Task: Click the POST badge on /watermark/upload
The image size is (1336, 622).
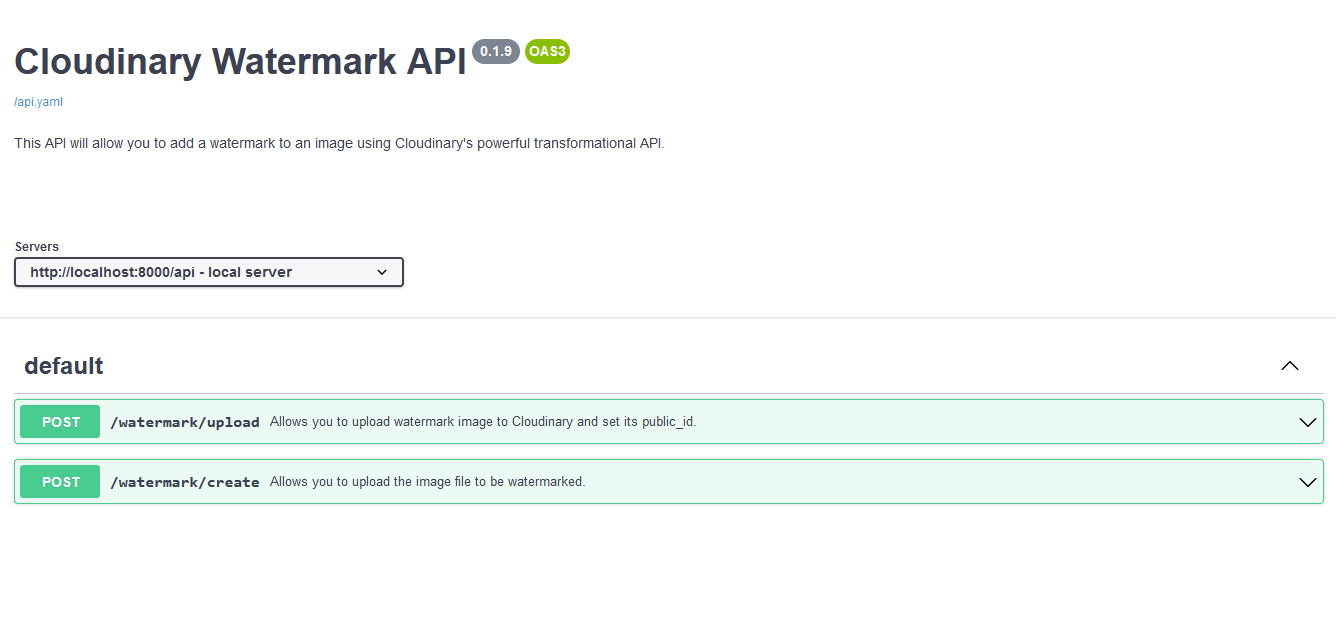Action: tap(59, 421)
